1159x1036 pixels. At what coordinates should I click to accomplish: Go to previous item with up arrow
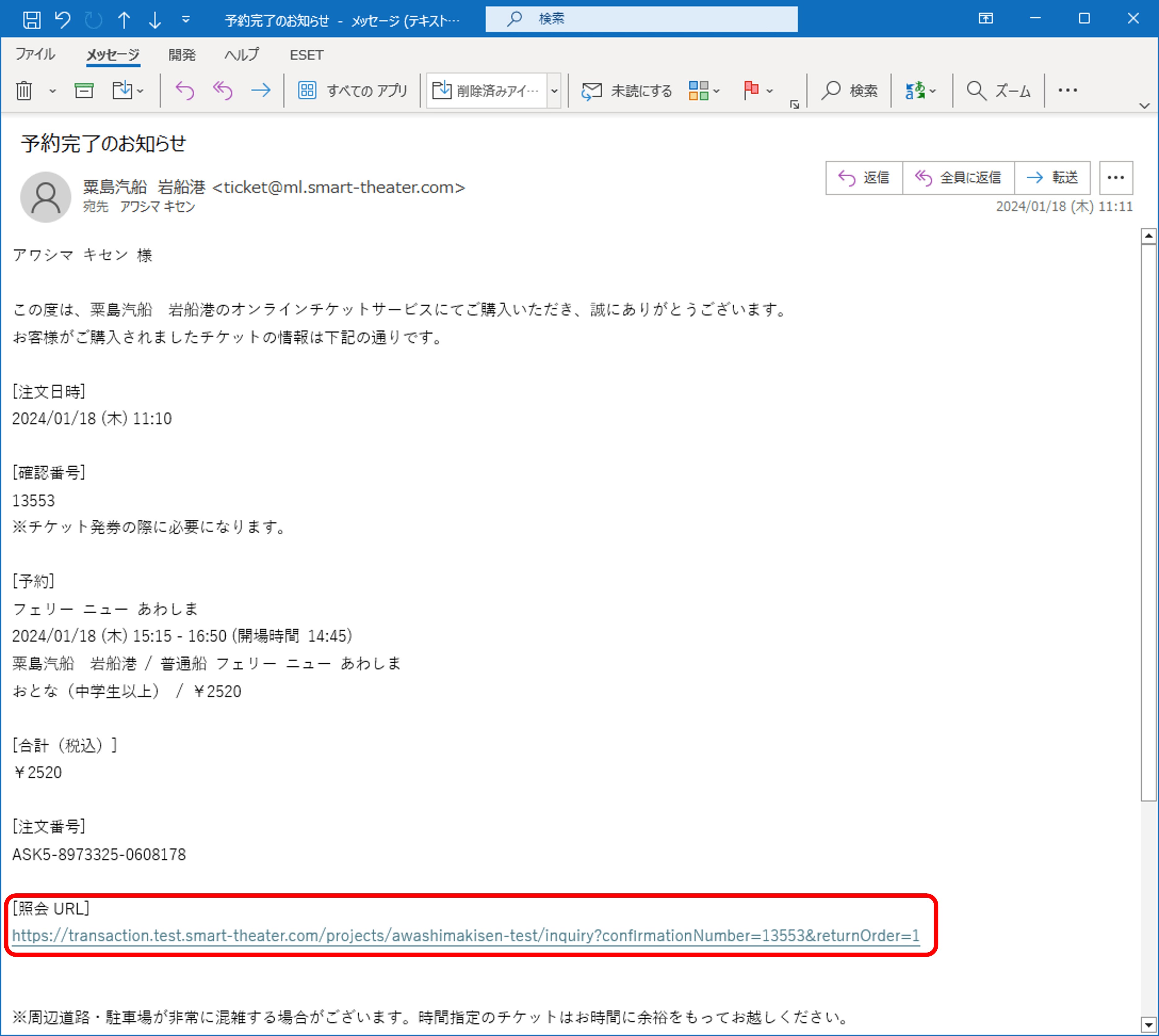pos(123,20)
